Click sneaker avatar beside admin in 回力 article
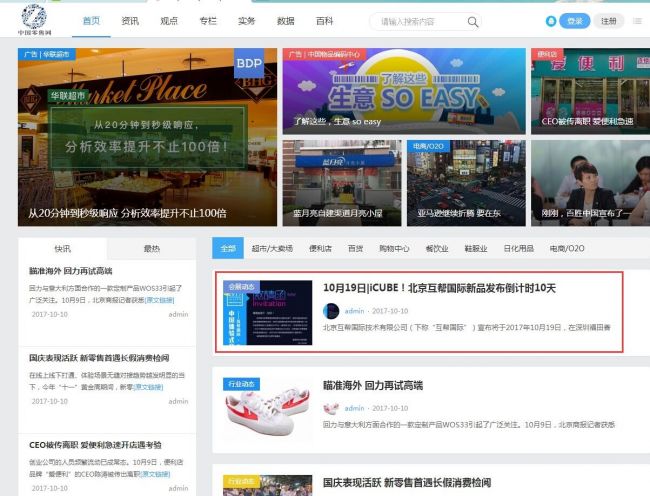The image size is (650, 496). click(x=331, y=408)
